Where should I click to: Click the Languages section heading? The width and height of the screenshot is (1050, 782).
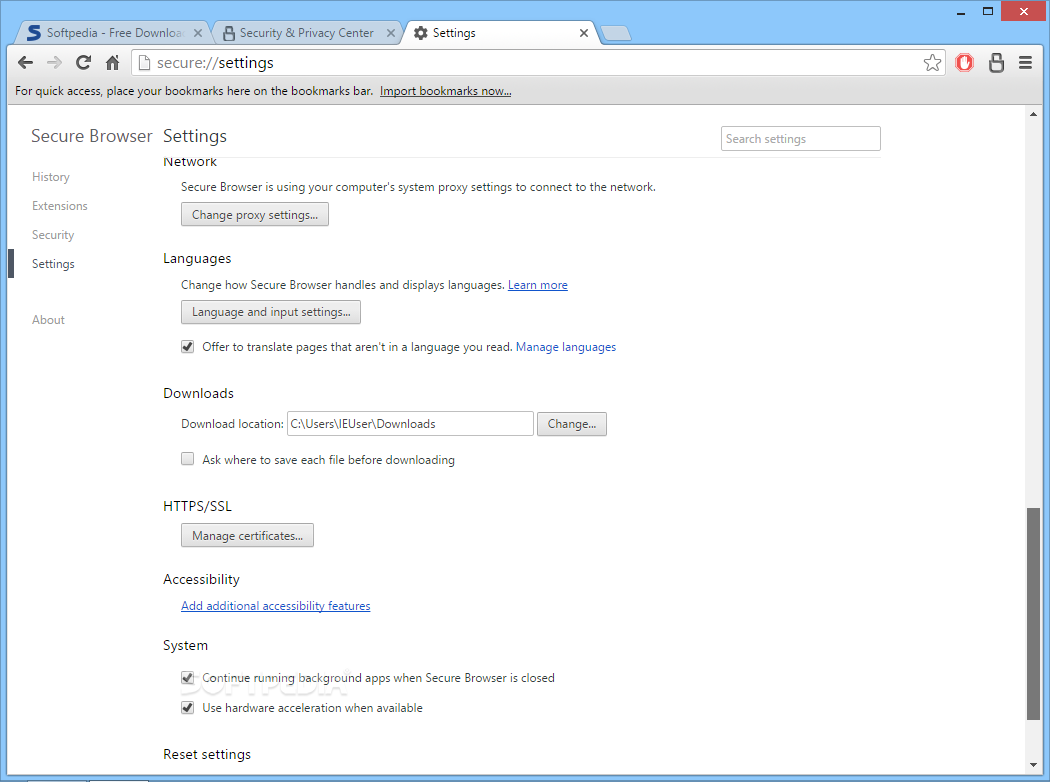coord(197,259)
